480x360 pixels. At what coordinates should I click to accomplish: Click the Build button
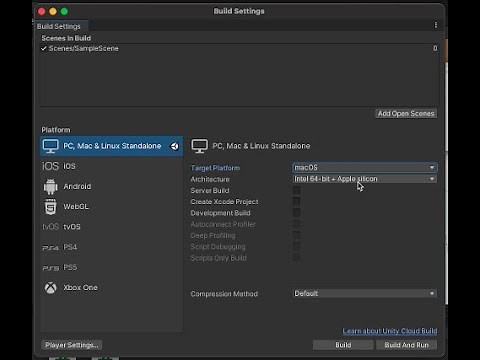click(x=343, y=345)
